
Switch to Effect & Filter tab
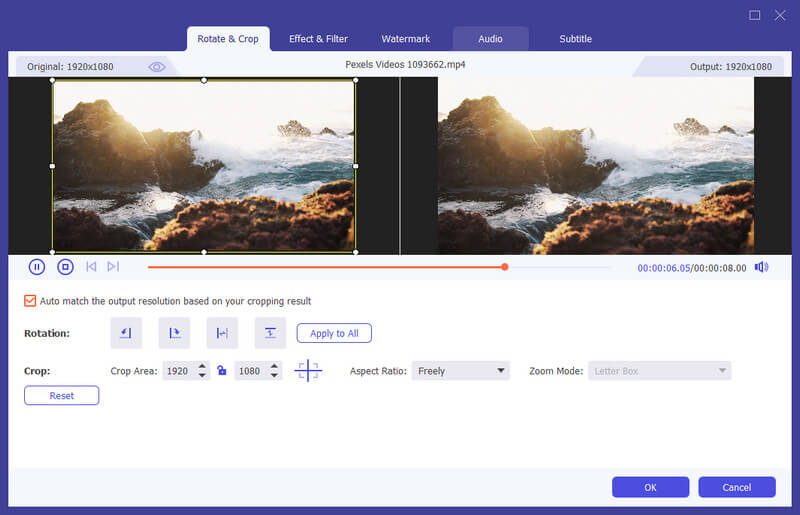click(318, 39)
